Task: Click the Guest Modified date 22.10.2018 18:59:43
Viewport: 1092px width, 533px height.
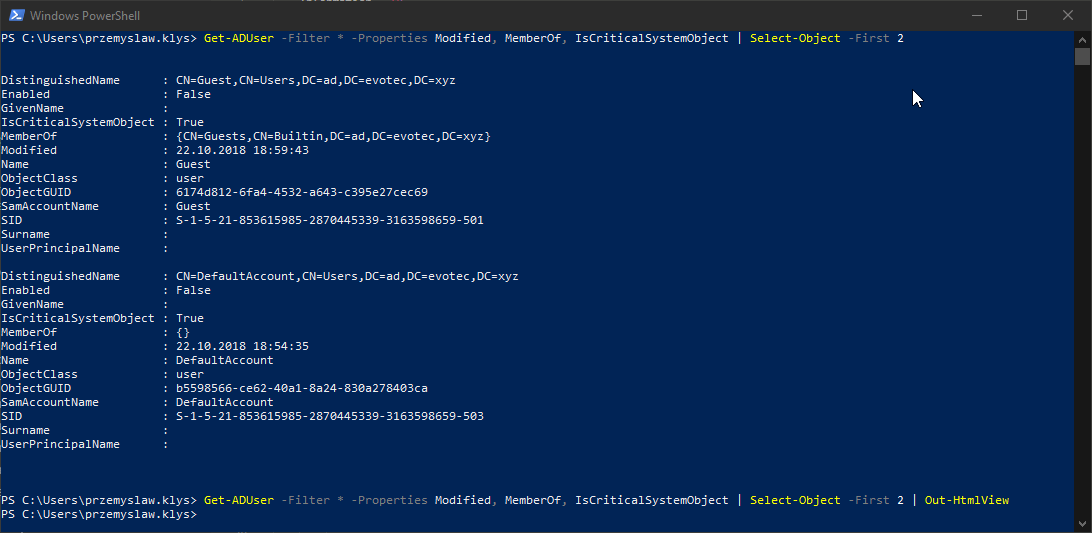Action: coord(242,150)
